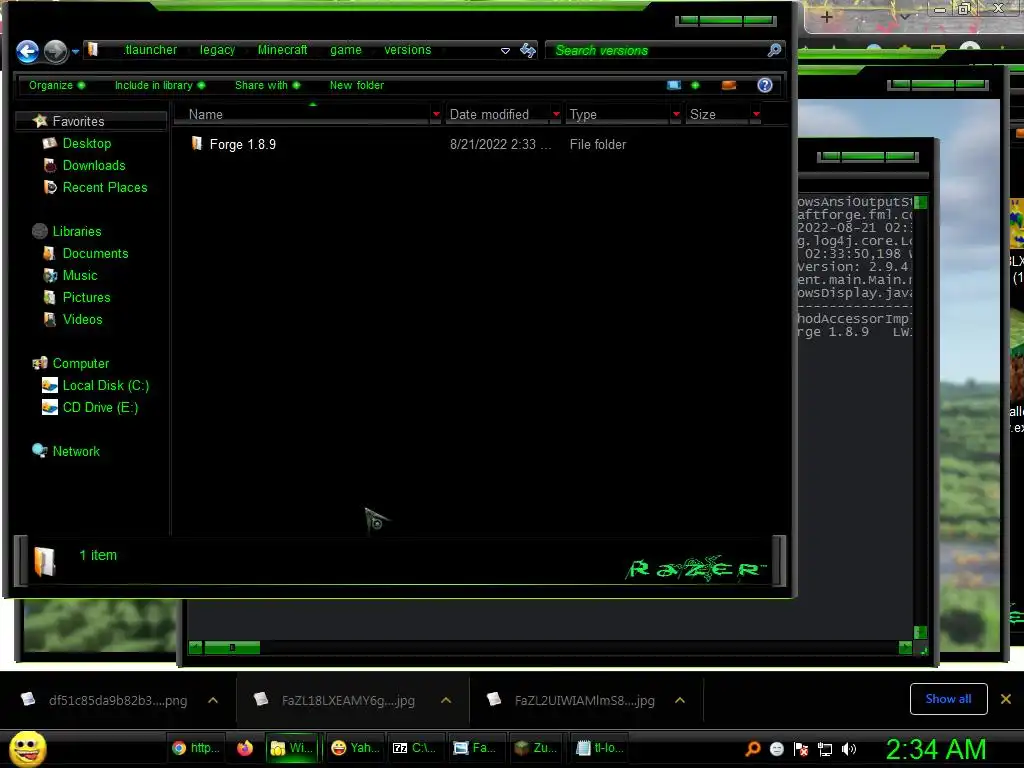Expand options for FaZL2UIWIAMlmS8 jpg download

tap(680, 700)
